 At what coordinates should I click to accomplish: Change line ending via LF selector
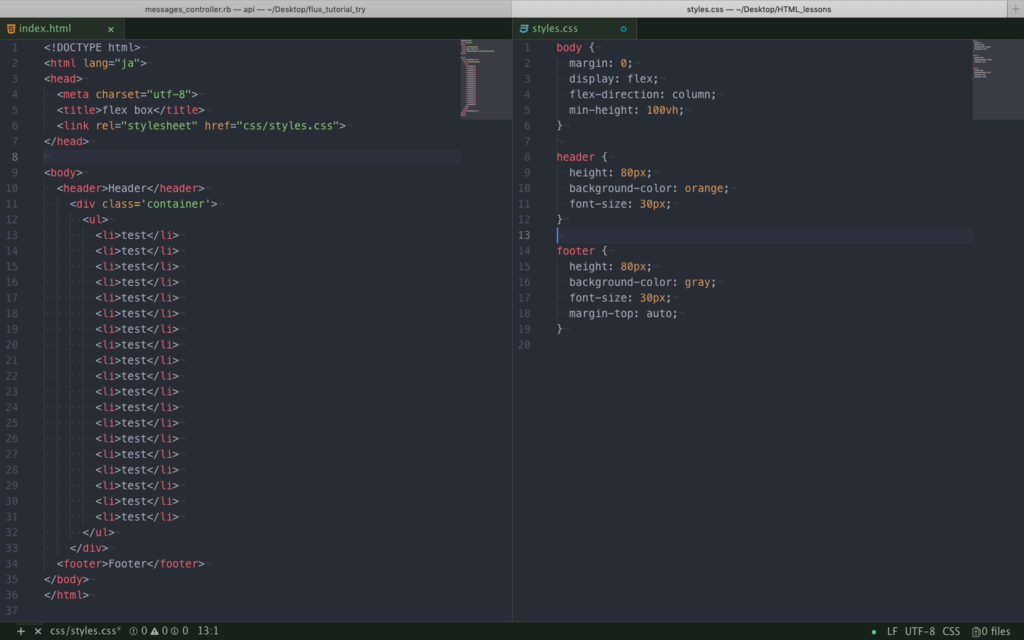[892, 632]
